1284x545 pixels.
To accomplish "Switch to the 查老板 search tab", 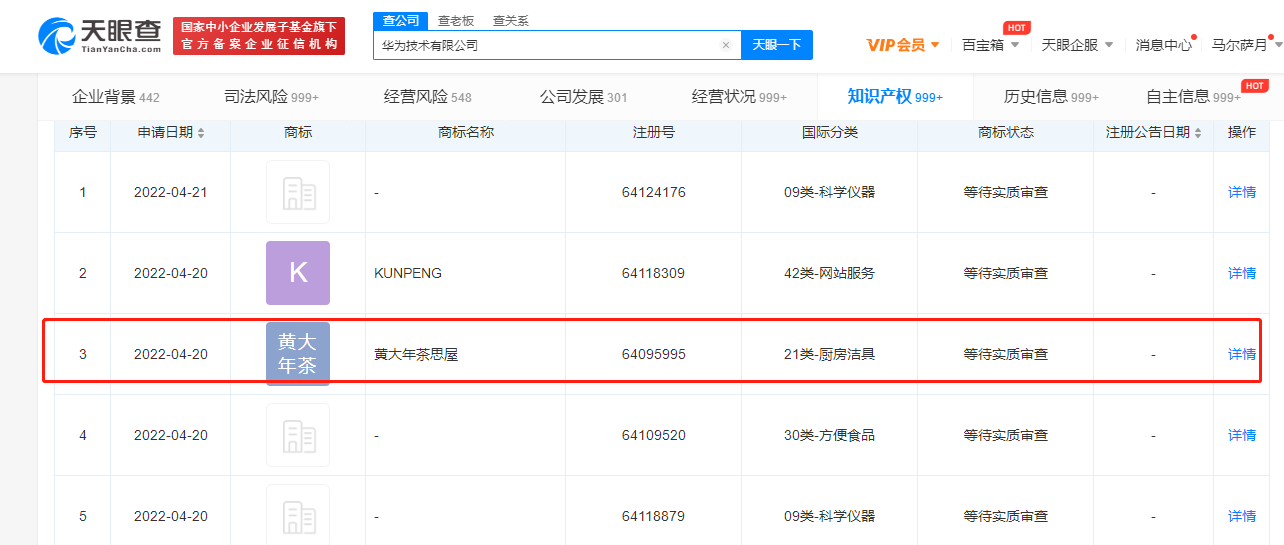I will [456, 21].
